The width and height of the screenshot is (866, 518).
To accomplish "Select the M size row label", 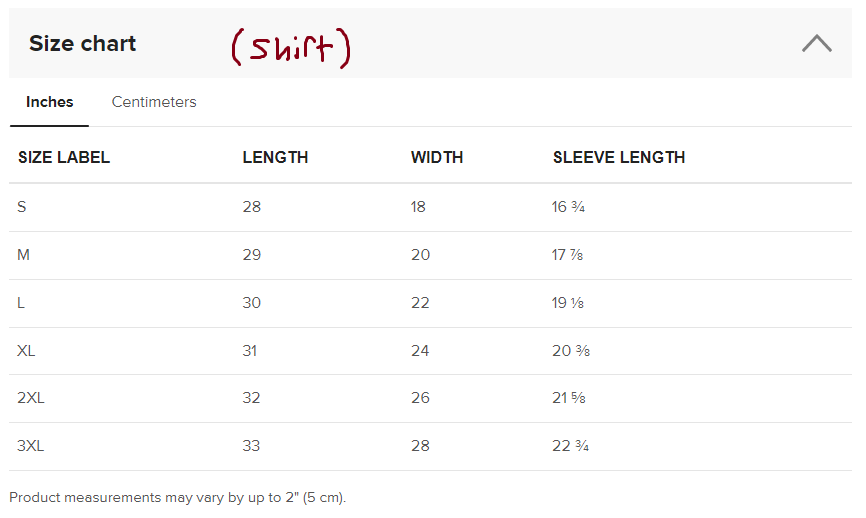I will click(x=24, y=255).
